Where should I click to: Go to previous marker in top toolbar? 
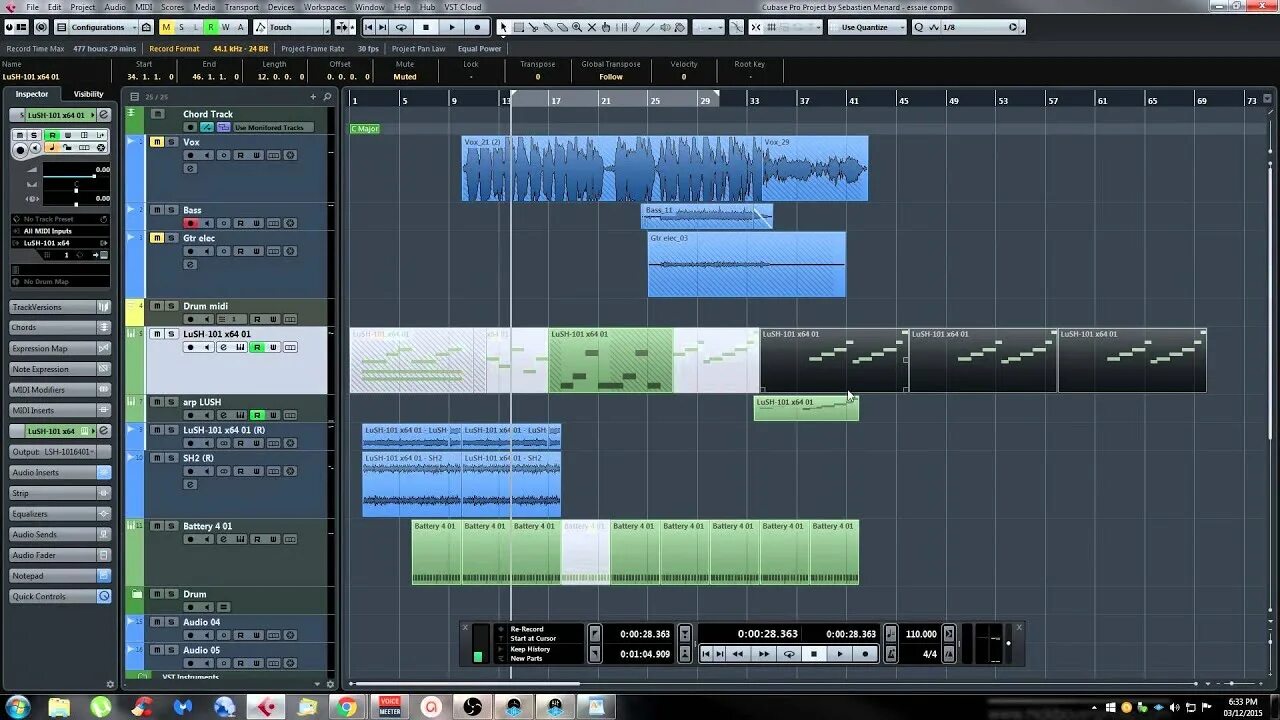click(x=369, y=27)
